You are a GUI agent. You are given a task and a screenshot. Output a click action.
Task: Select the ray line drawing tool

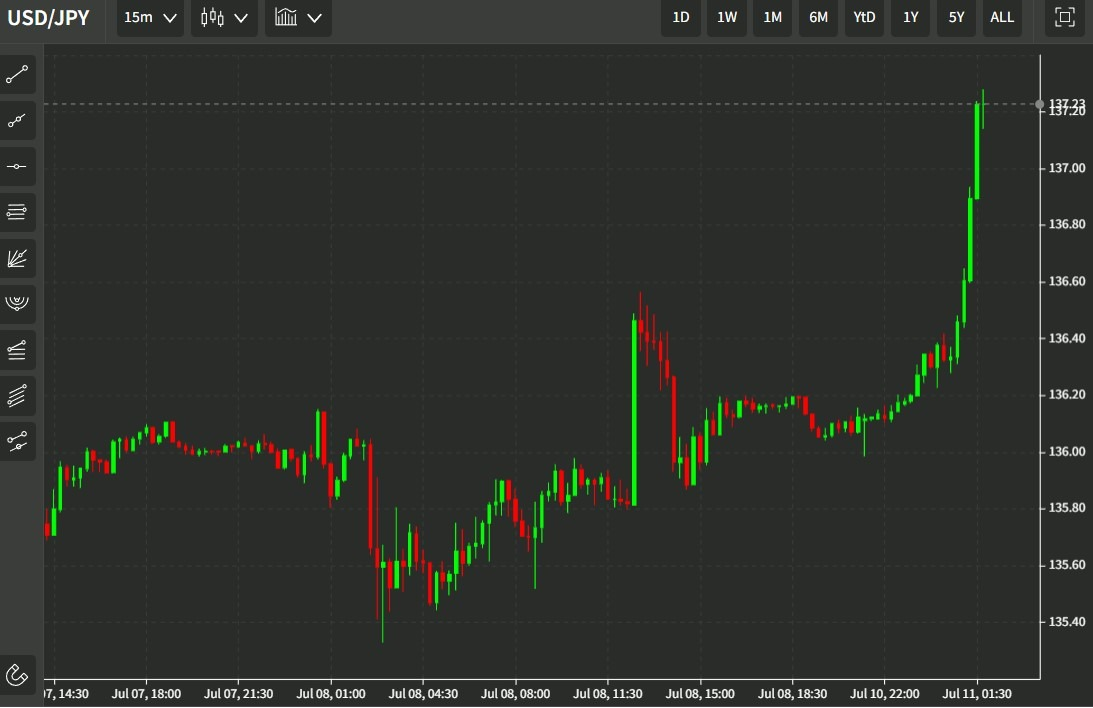pyautogui.click(x=17, y=121)
